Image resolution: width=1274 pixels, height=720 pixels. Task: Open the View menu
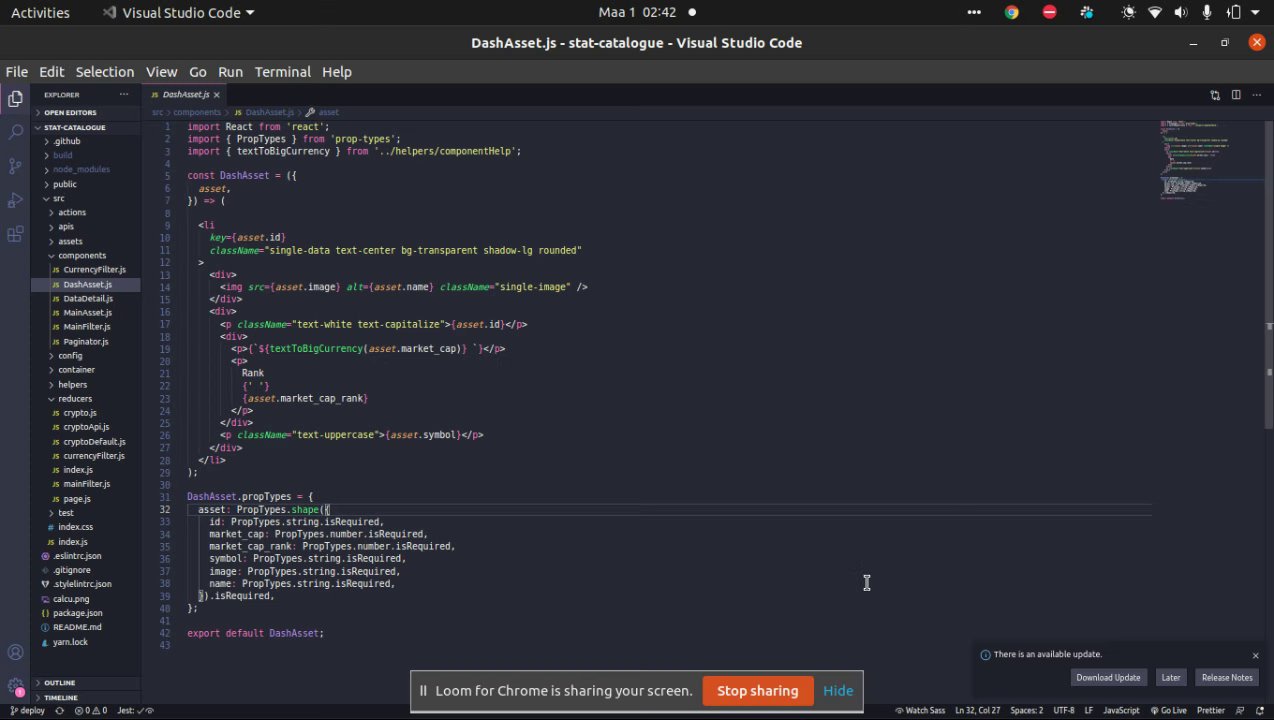coord(161,72)
